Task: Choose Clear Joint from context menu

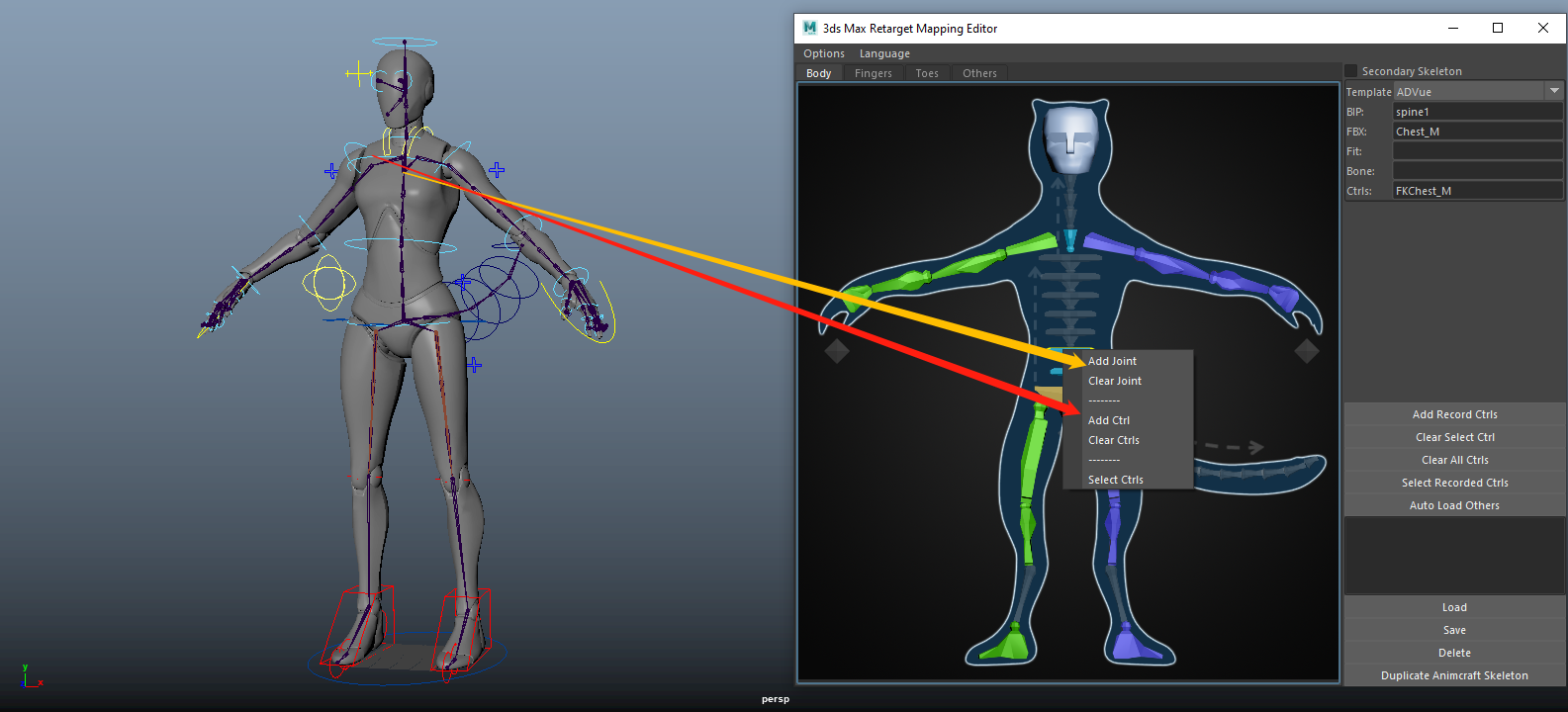Action: (x=1115, y=381)
